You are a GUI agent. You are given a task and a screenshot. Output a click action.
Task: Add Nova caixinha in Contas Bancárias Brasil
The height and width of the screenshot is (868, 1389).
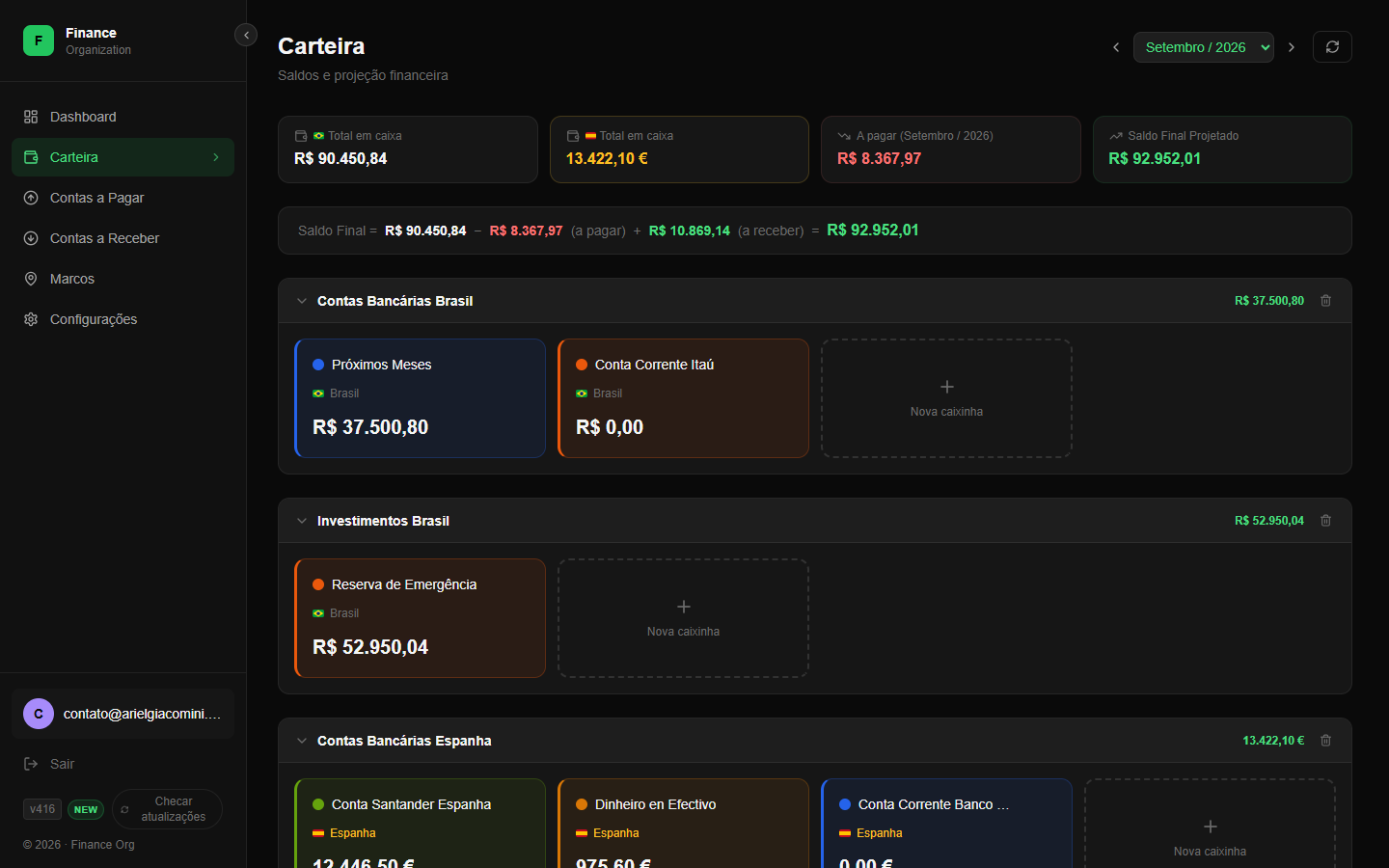click(x=946, y=398)
